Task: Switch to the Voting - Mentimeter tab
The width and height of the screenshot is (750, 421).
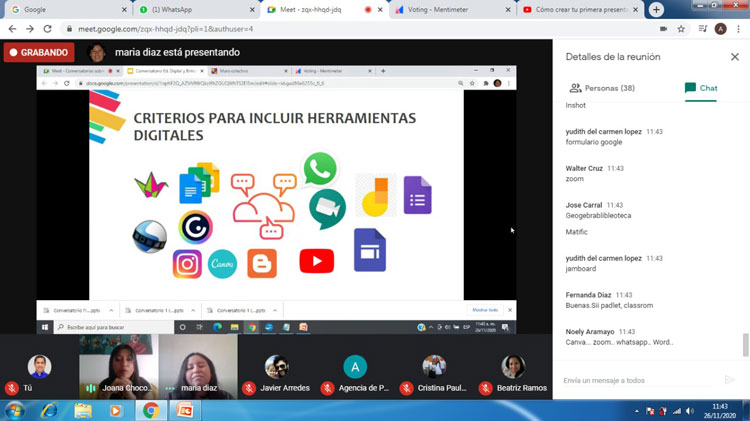Action: click(x=452, y=10)
